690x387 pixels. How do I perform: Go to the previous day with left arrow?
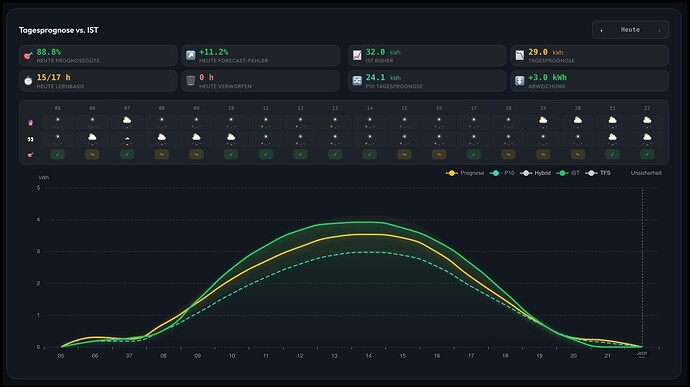click(601, 30)
